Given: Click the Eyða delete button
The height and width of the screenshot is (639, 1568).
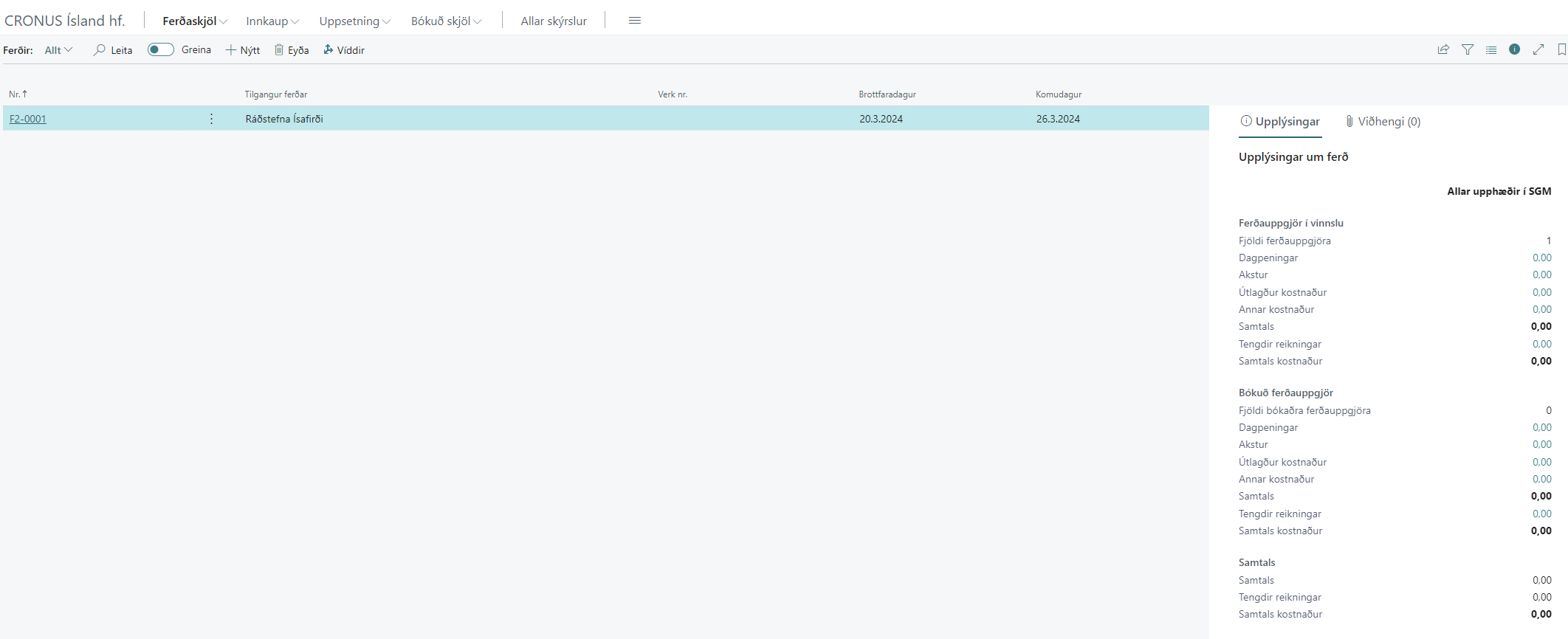Looking at the screenshot, I should click(x=292, y=50).
